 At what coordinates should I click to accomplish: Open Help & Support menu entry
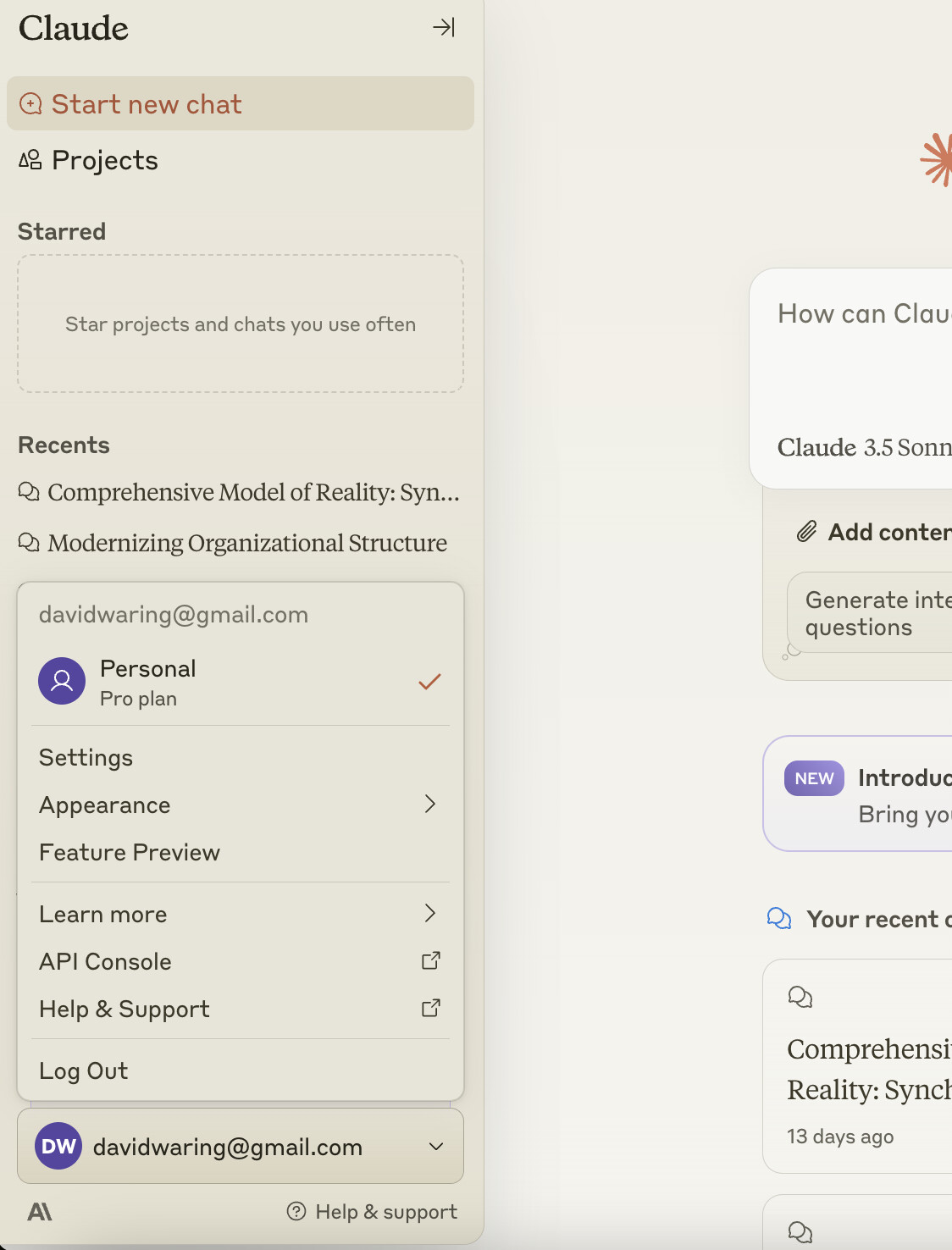241,1009
